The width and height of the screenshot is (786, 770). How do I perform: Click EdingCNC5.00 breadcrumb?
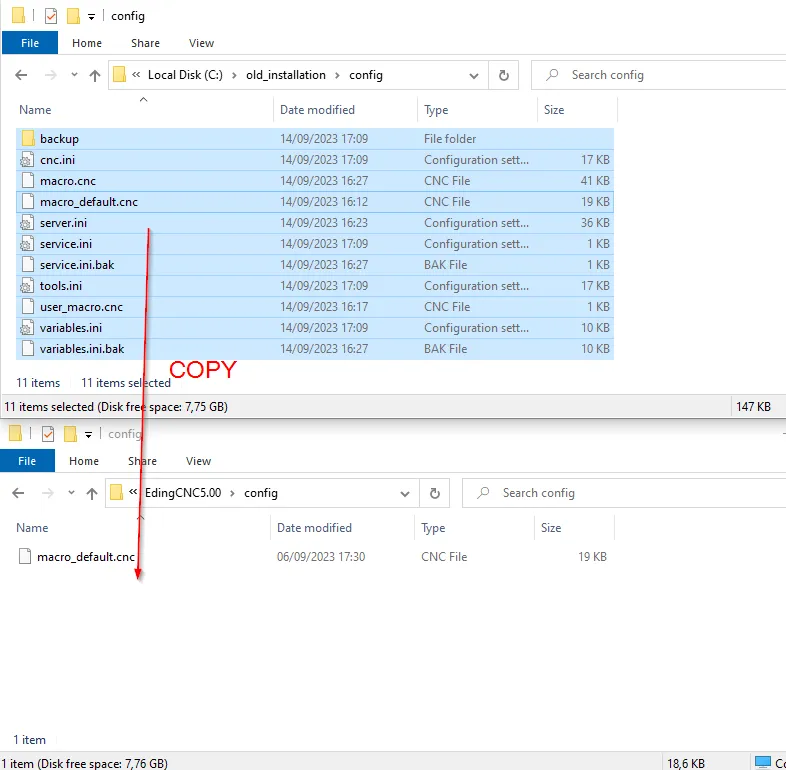tap(183, 493)
